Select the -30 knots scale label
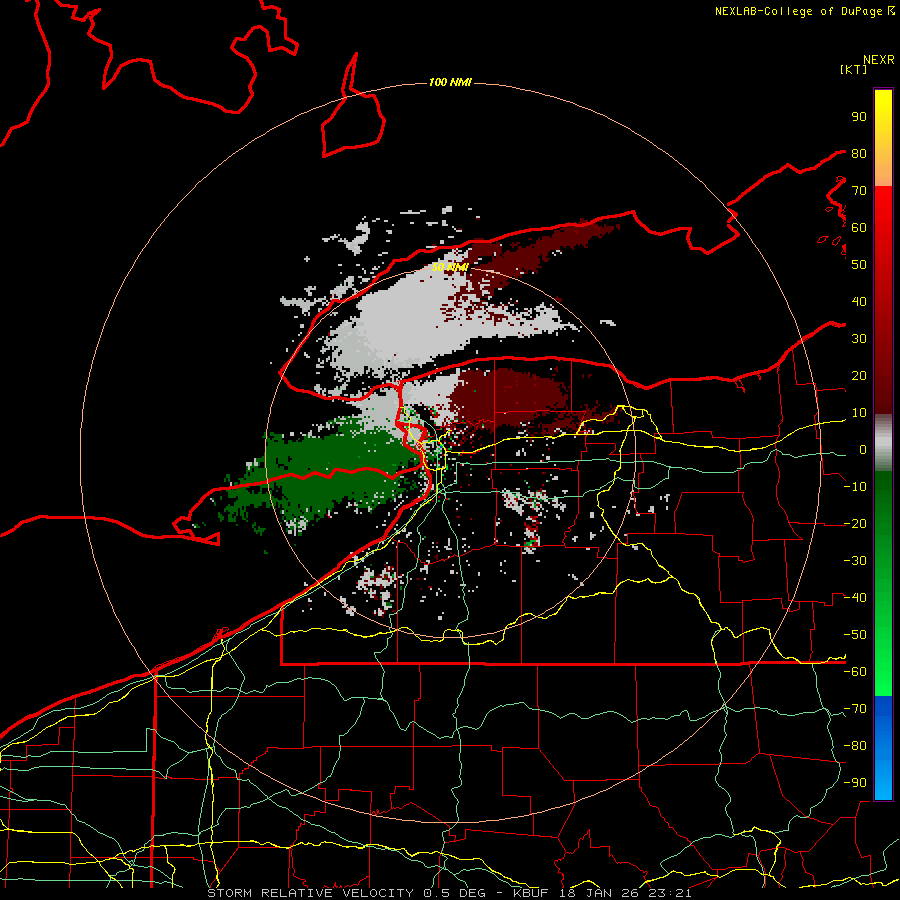 pyautogui.click(x=855, y=560)
